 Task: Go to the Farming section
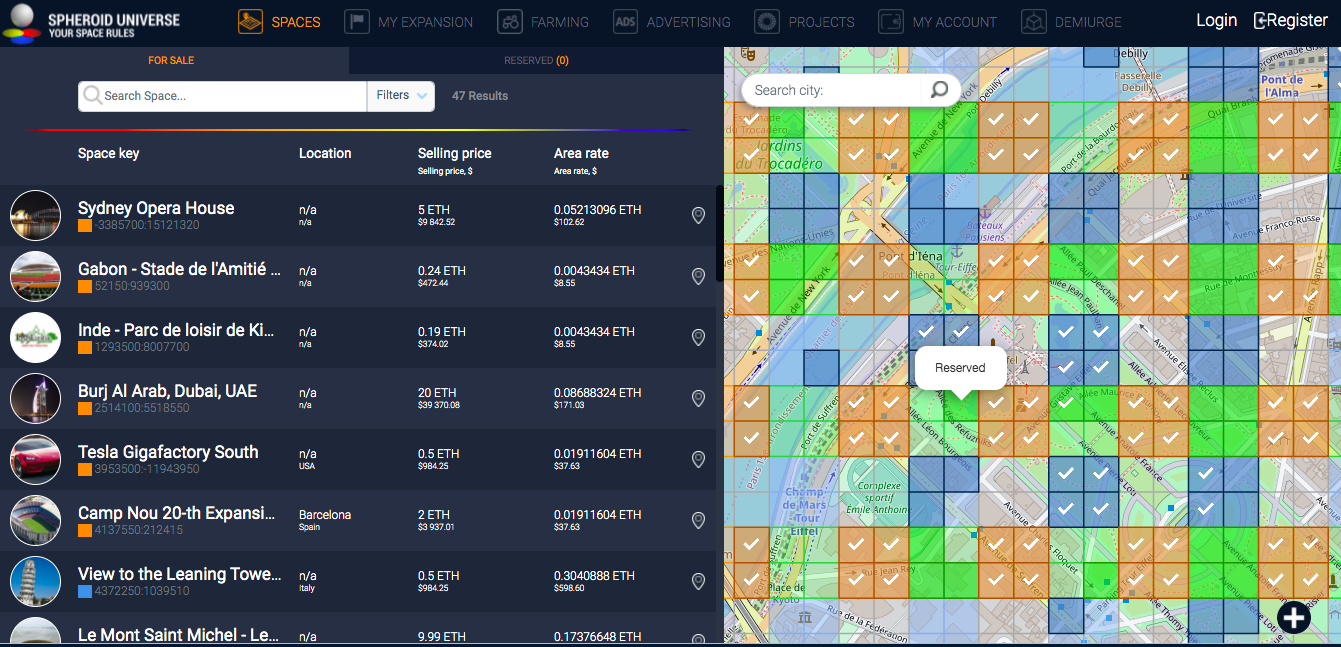[543, 22]
